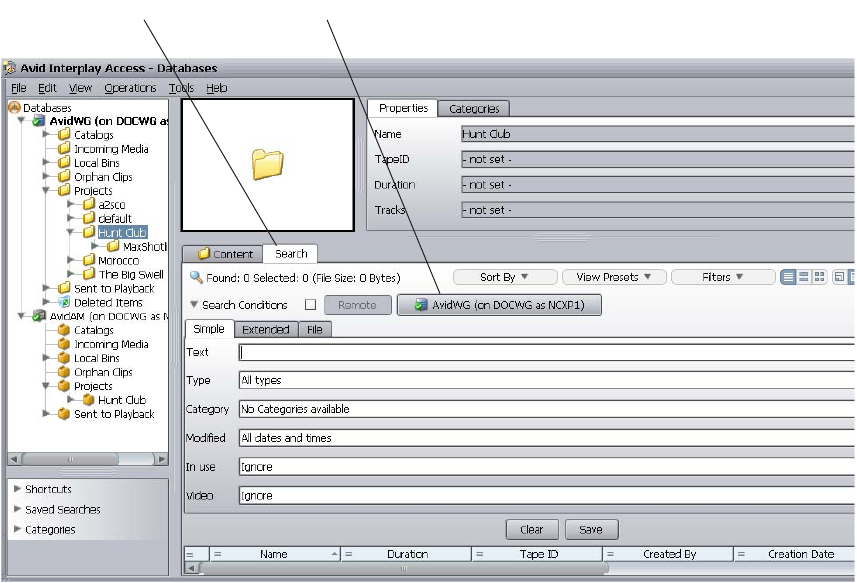Open the View menu
Screen dimensions: 857x583
(80, 88)
